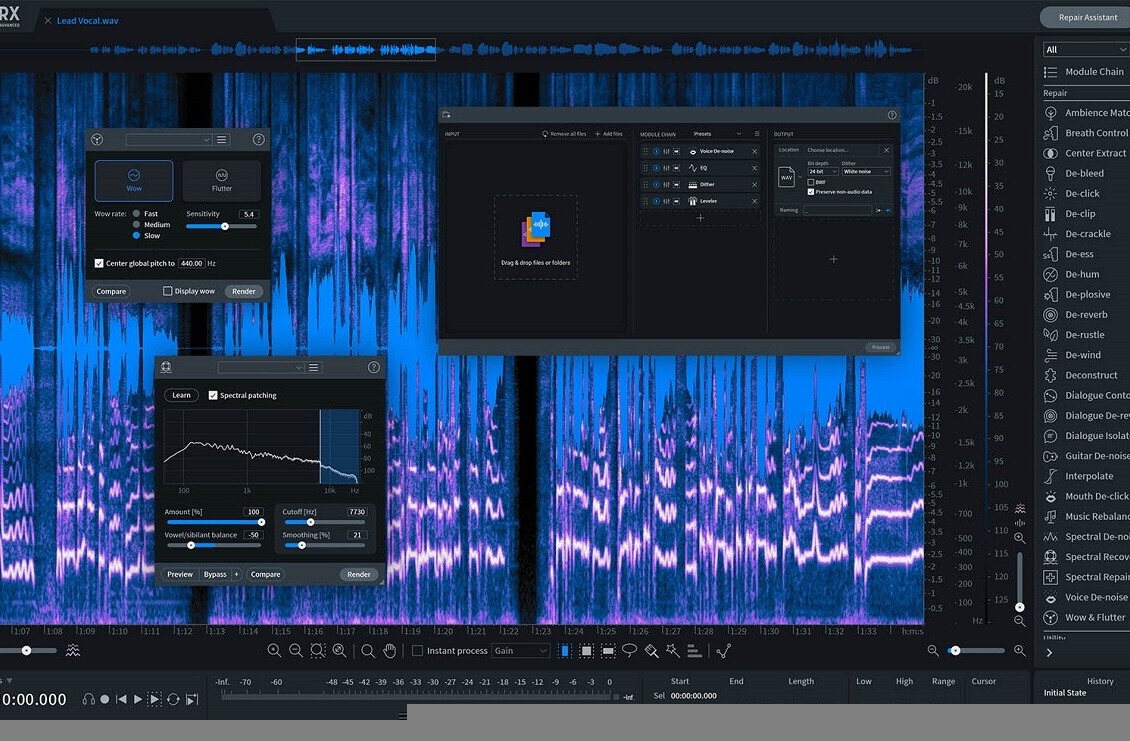Expand the Gain instant process dropdown
1130x741 pixels.
(521, 651)
